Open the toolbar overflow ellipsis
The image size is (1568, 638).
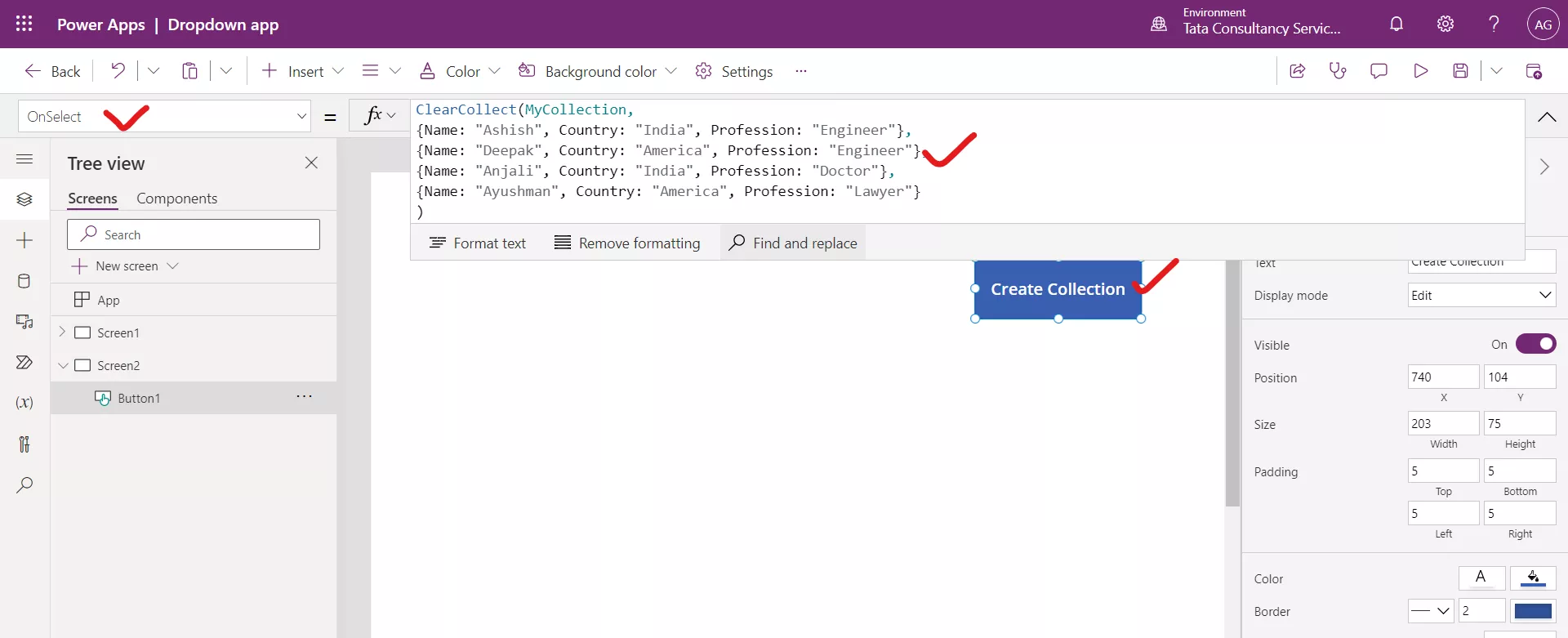coord(801,71)
